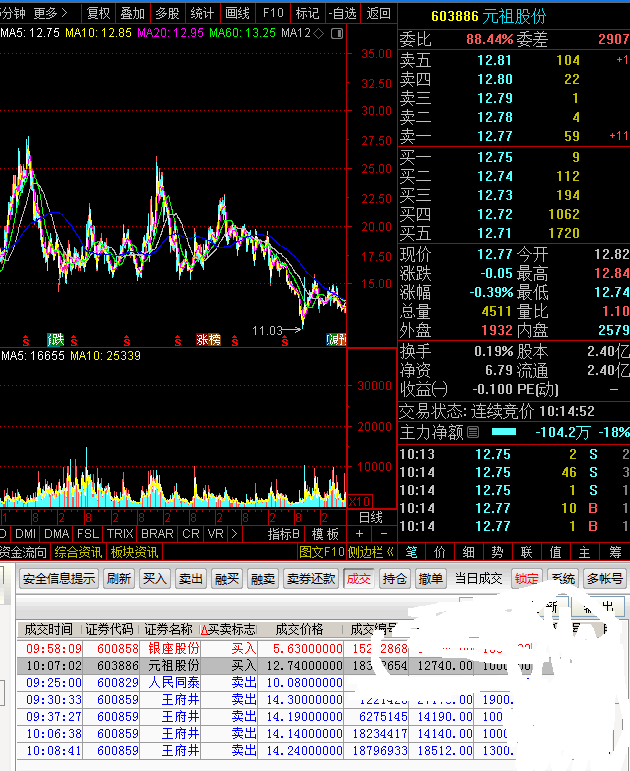Select the 势 trend tab
The image size is (630, 771).
pos(497,553)
